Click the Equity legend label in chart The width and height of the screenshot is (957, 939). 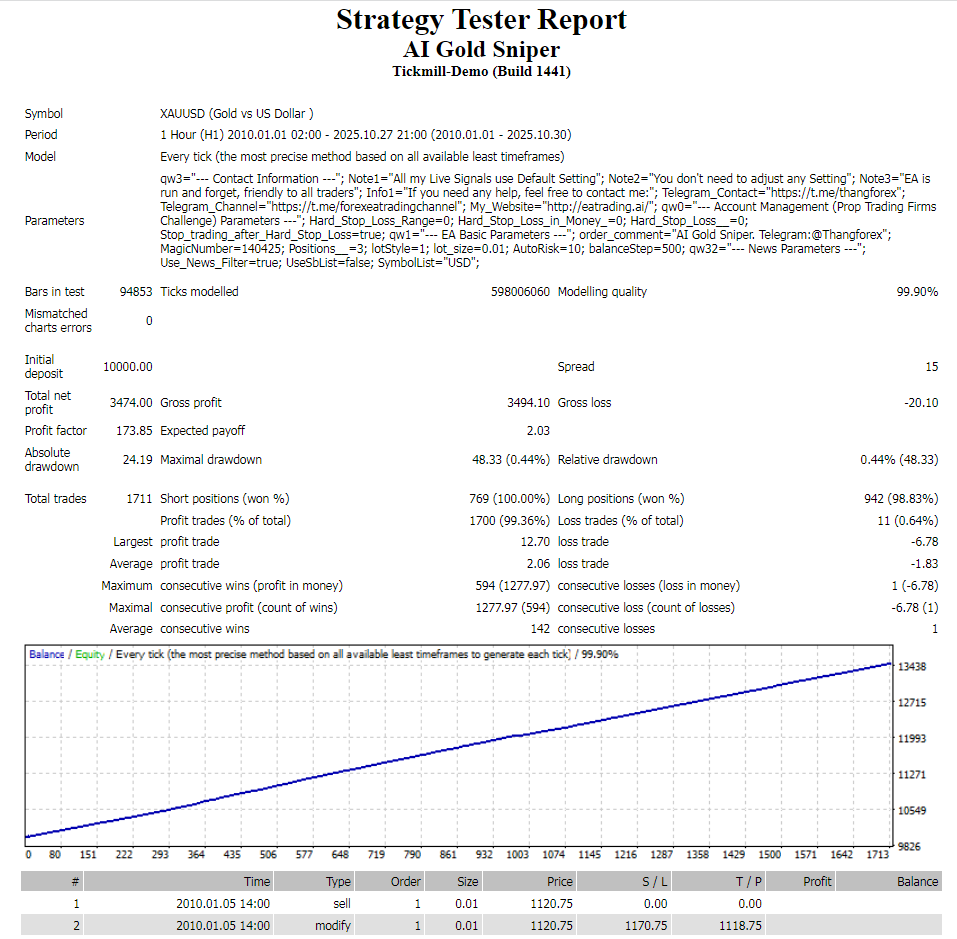[89, 654]
